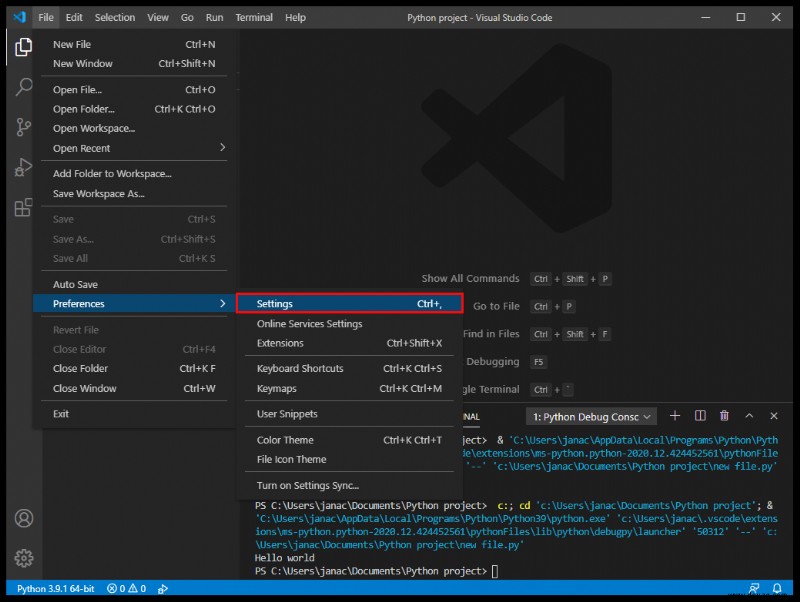Click the 'Hello world' terminal output
Image resolution: width=800 pixels, height=602 pixels.
(284, 558)
